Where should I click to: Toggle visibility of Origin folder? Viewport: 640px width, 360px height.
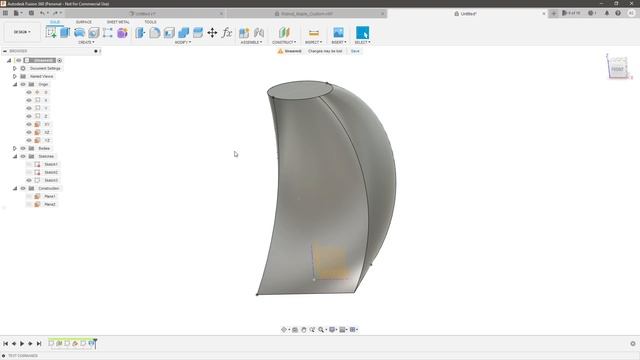(x=23, y=84)
